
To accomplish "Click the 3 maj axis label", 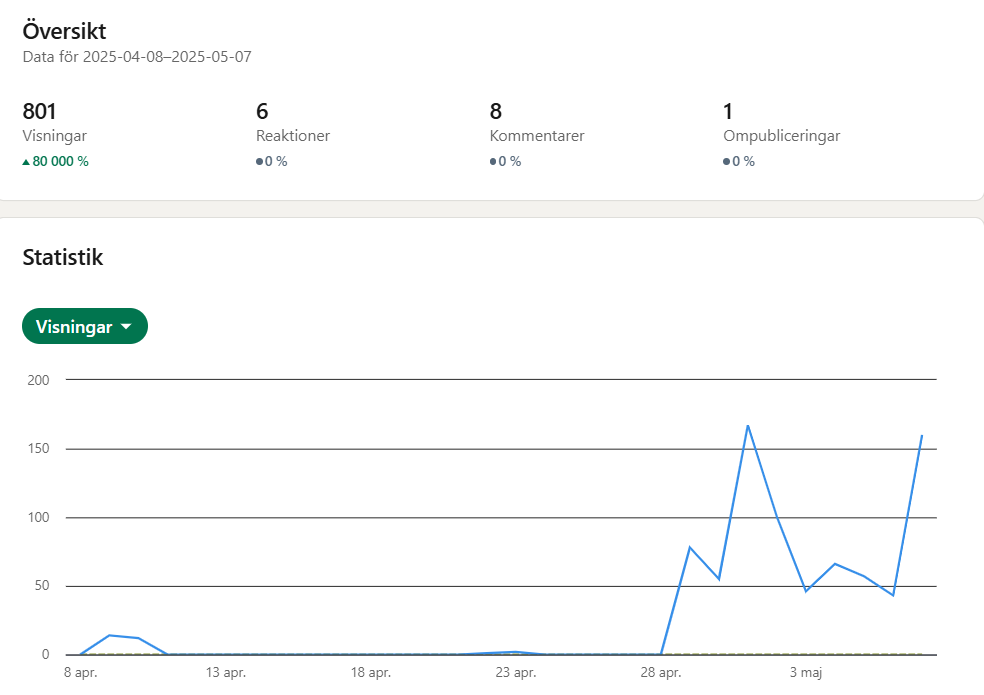I will tap(806, 672).
